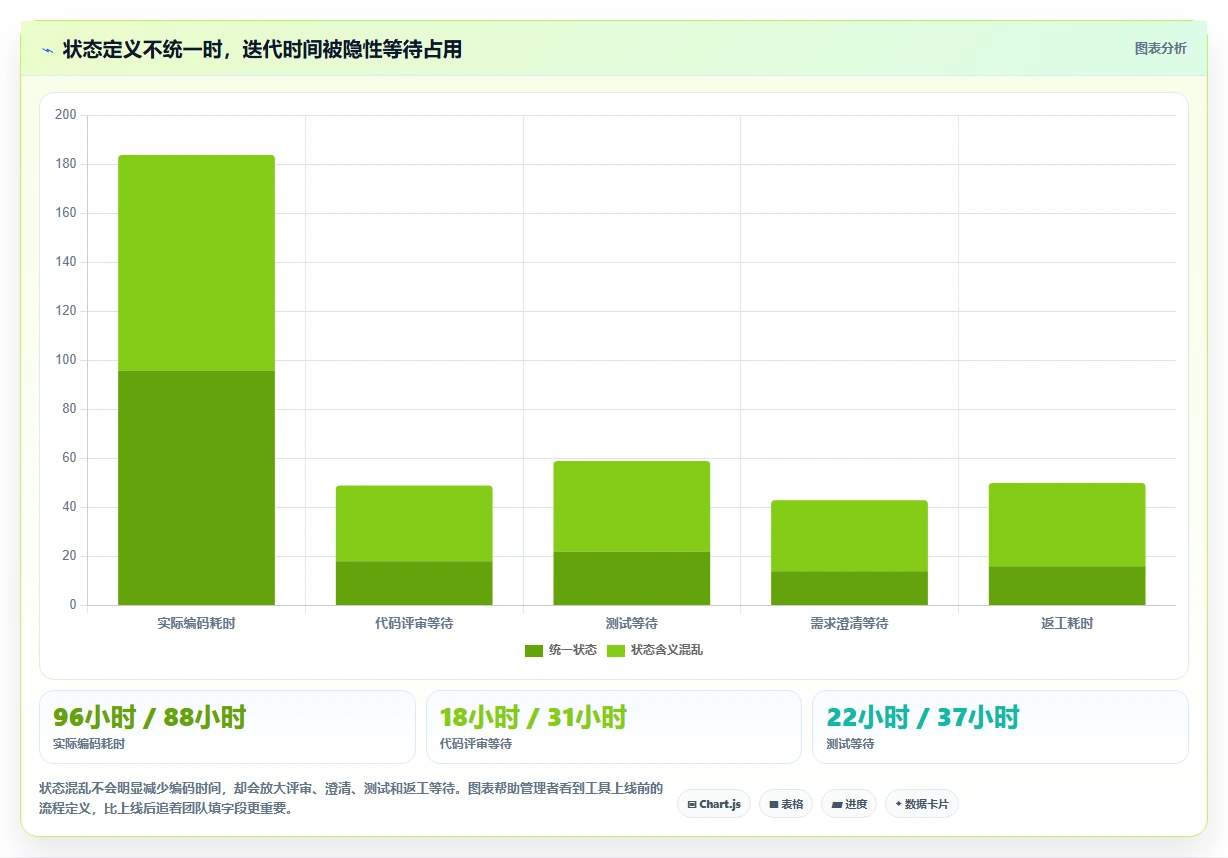Select the Chart.js tag
This screenshot has width=1228, height=858.
pos(714,804)
